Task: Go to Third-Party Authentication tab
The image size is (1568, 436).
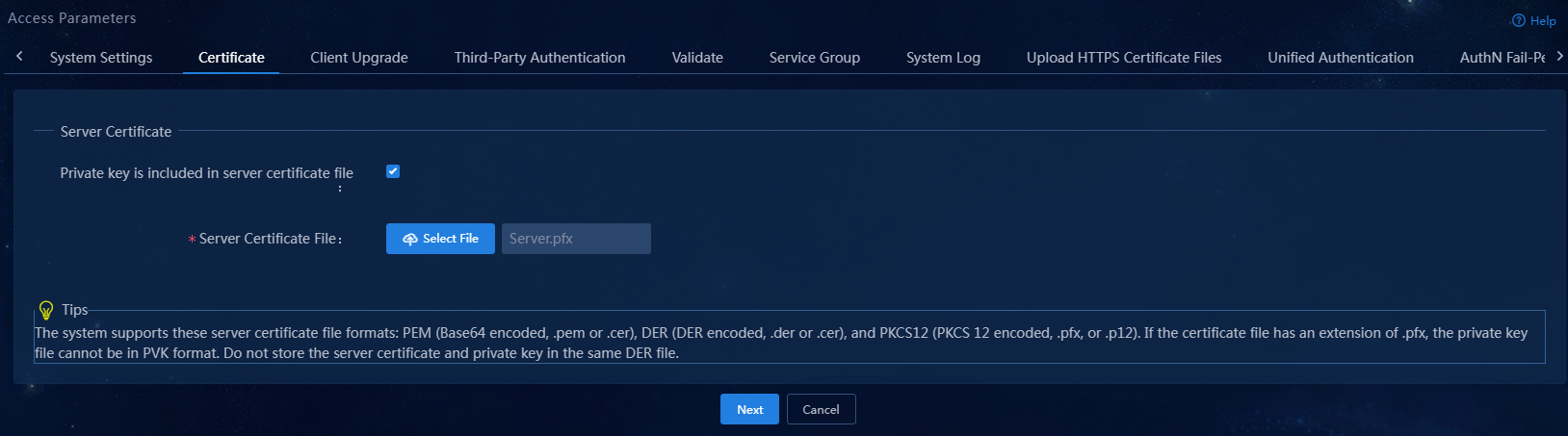Action: pos(540,58)
